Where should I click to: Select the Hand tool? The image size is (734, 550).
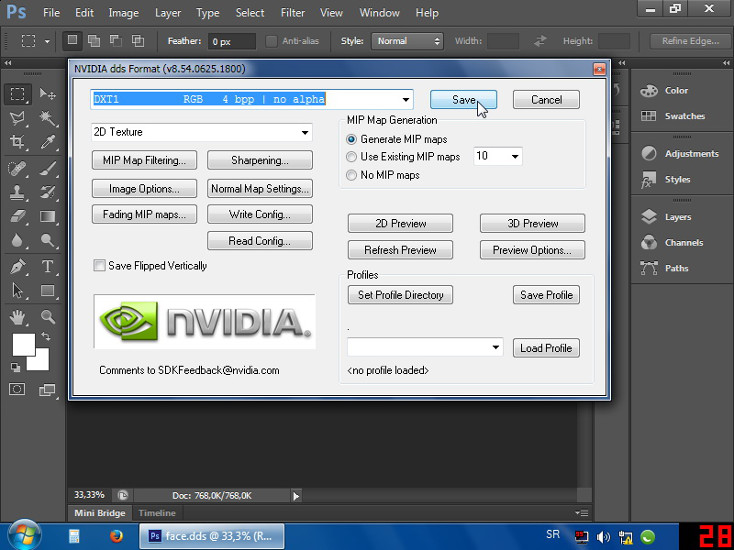click(18, 317)
